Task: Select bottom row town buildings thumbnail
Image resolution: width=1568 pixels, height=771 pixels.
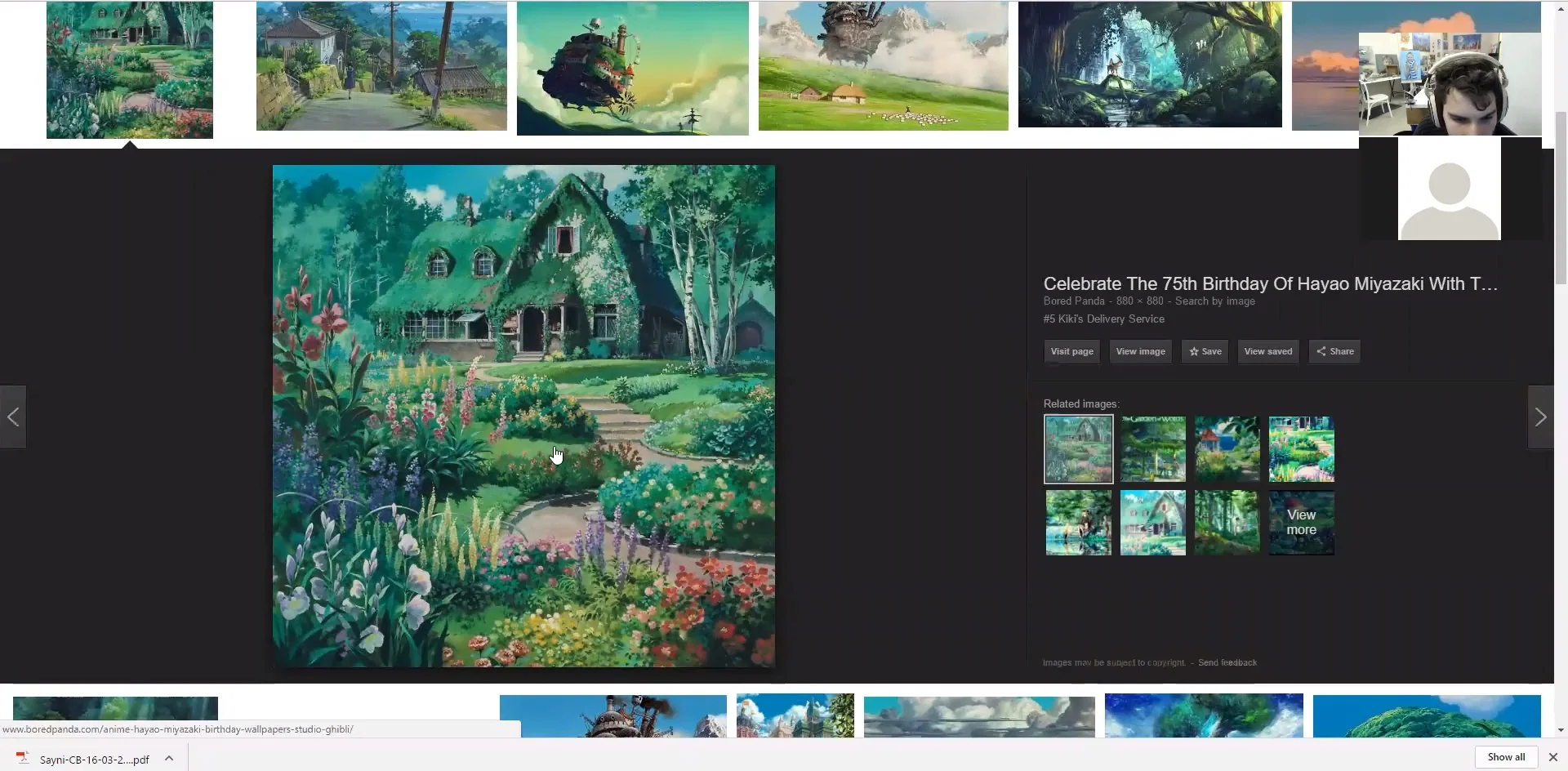Action: 795,715
